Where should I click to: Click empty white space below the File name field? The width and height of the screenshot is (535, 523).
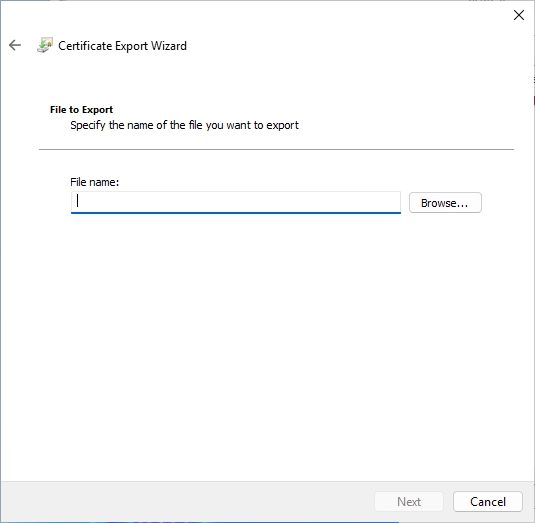tap(266, 341)
